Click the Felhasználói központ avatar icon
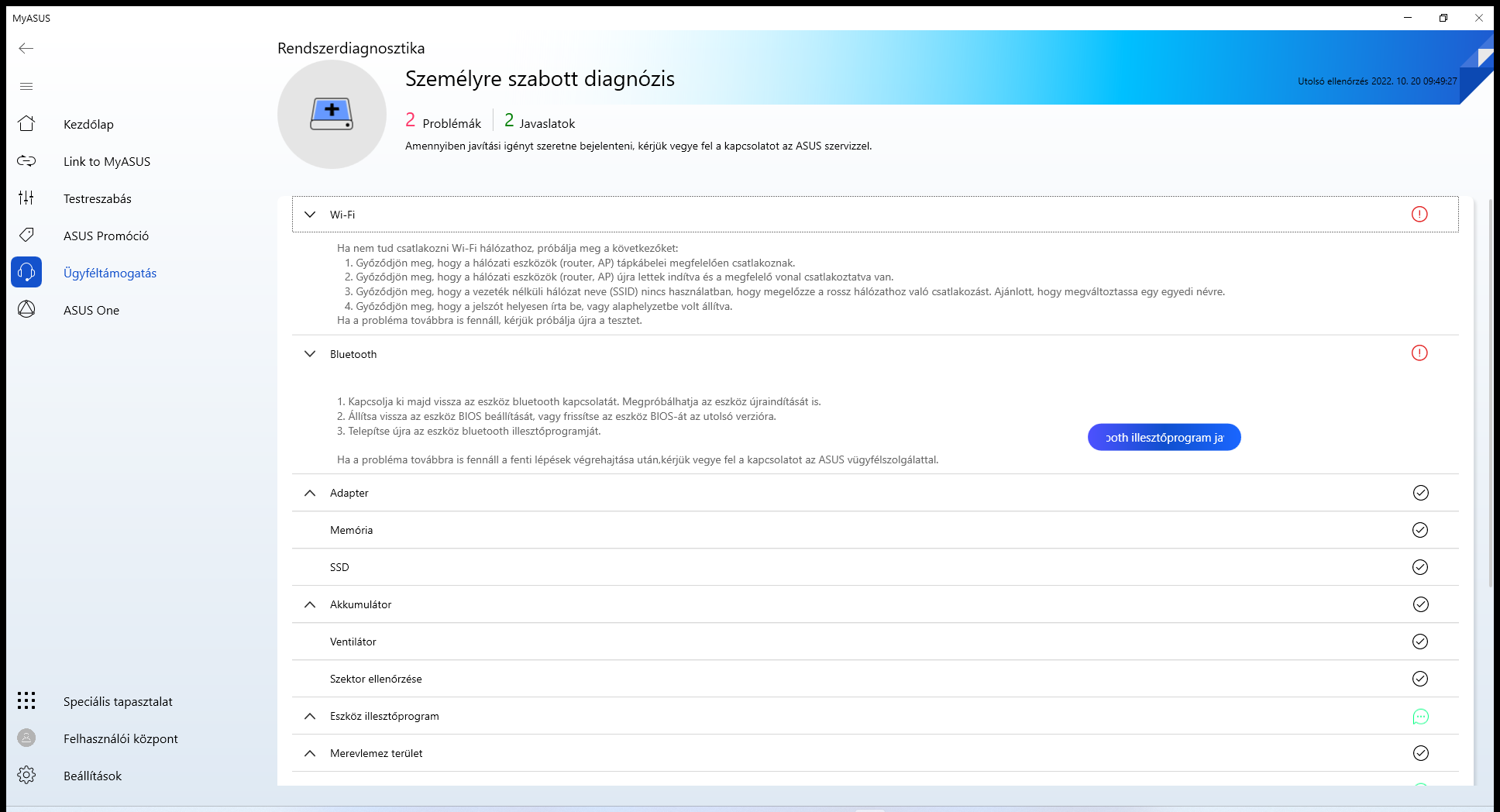The width and height of the screenshot is (1500, 812). point(26,738)
